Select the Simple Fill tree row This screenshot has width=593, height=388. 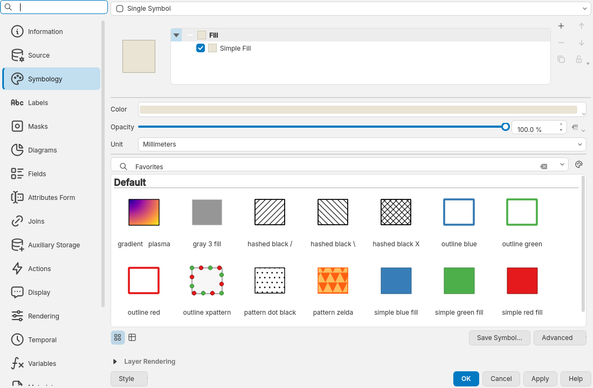click(x=360, y=48)
